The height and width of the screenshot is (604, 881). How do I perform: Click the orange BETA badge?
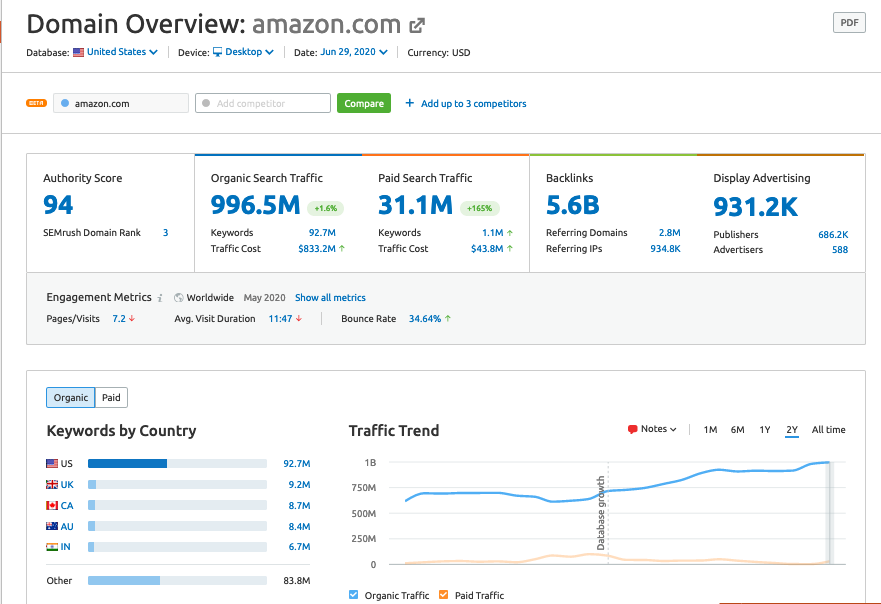pos(37,103)
